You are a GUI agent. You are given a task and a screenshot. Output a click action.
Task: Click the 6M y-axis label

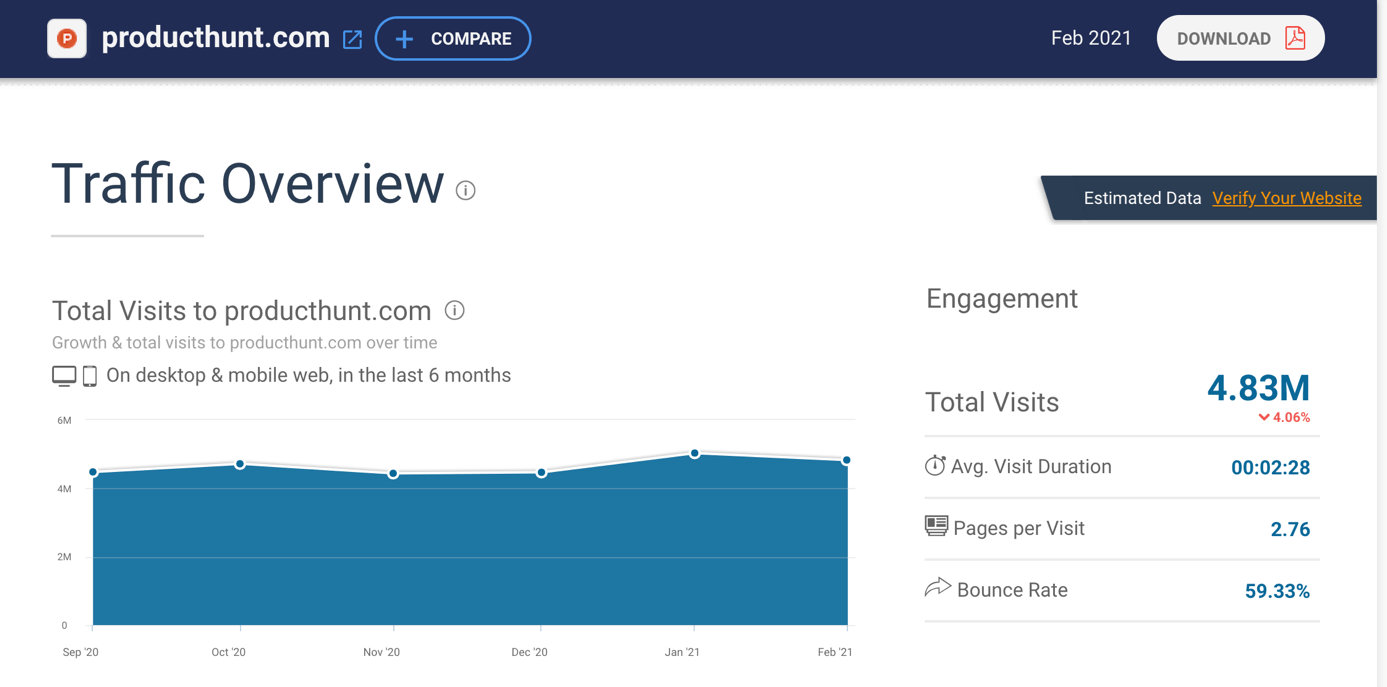click(64, 421)
